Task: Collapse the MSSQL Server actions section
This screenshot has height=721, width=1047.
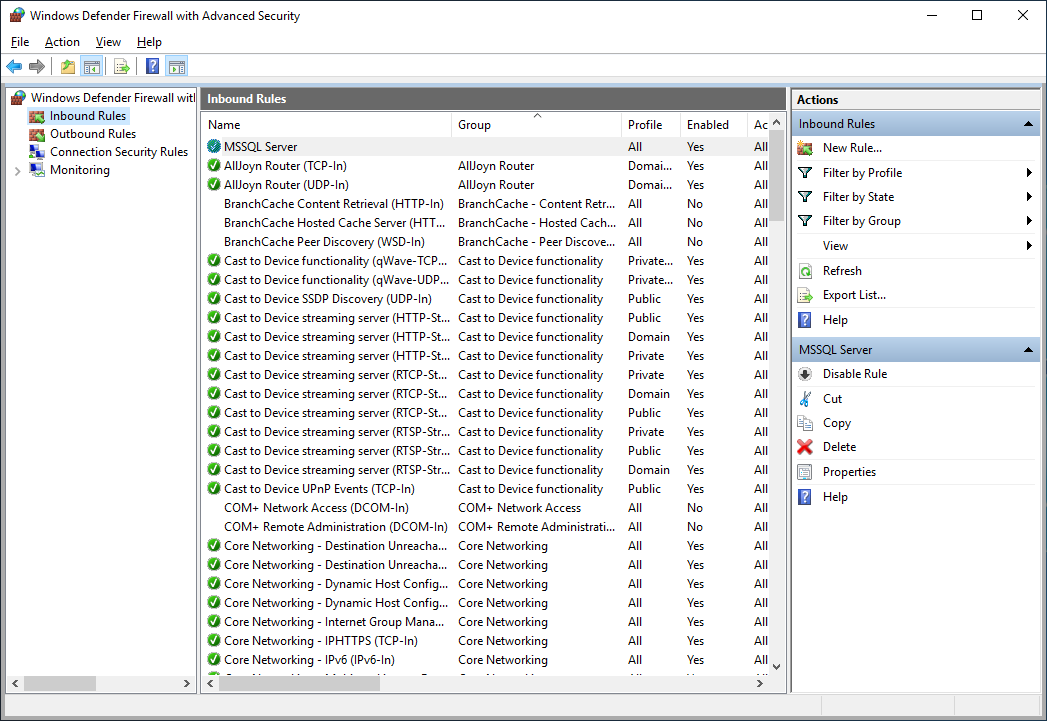Action: click(1028, 350)
